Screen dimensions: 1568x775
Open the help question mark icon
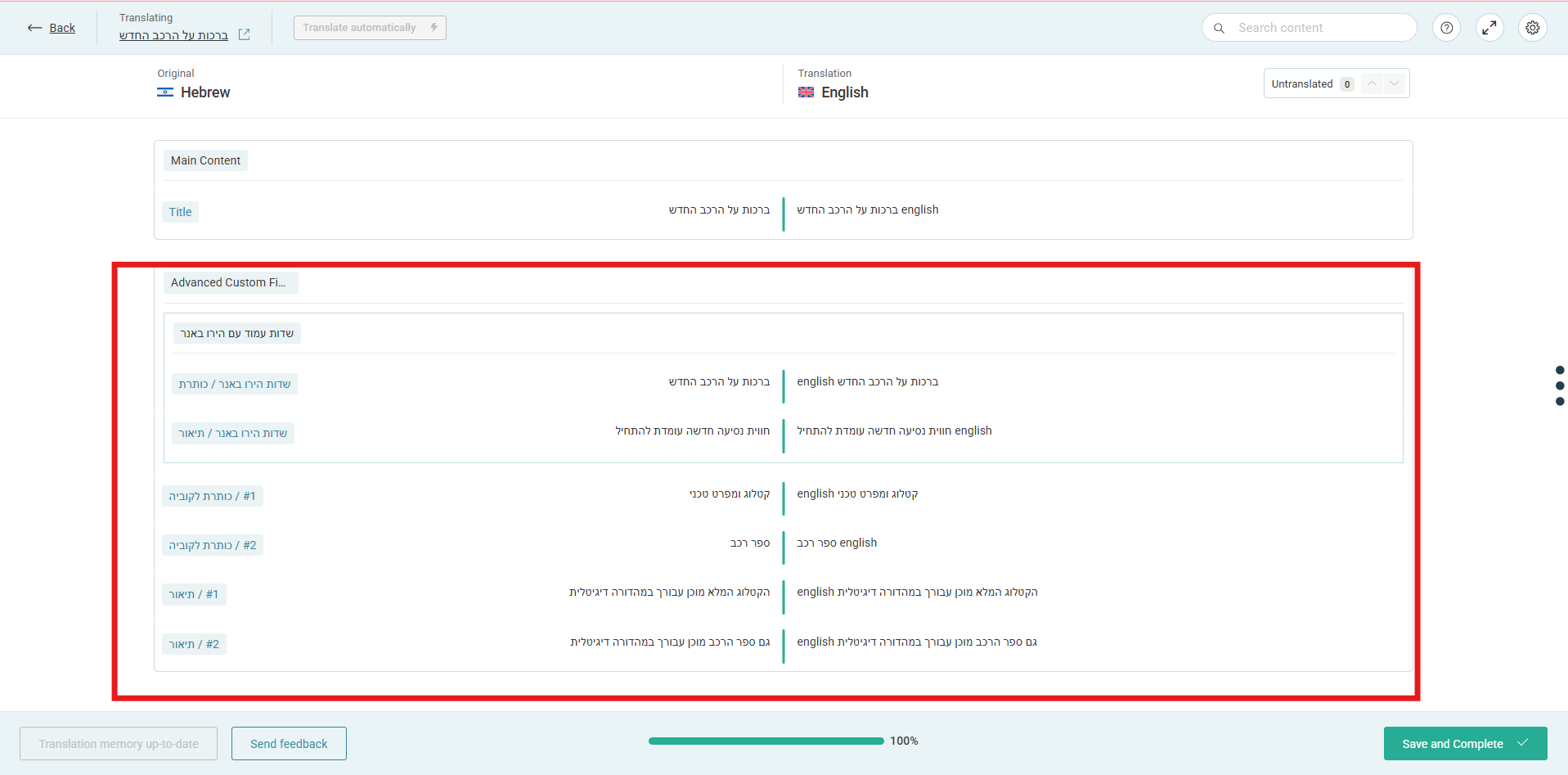click(x=1446, y=28)
